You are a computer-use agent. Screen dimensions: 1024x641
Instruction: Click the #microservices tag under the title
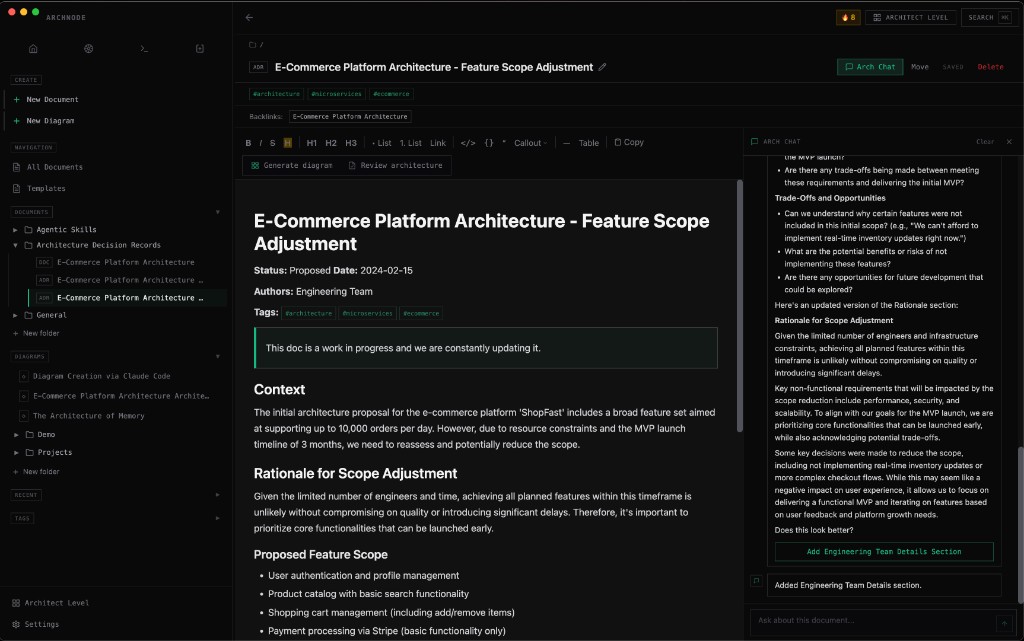[336, 94]
